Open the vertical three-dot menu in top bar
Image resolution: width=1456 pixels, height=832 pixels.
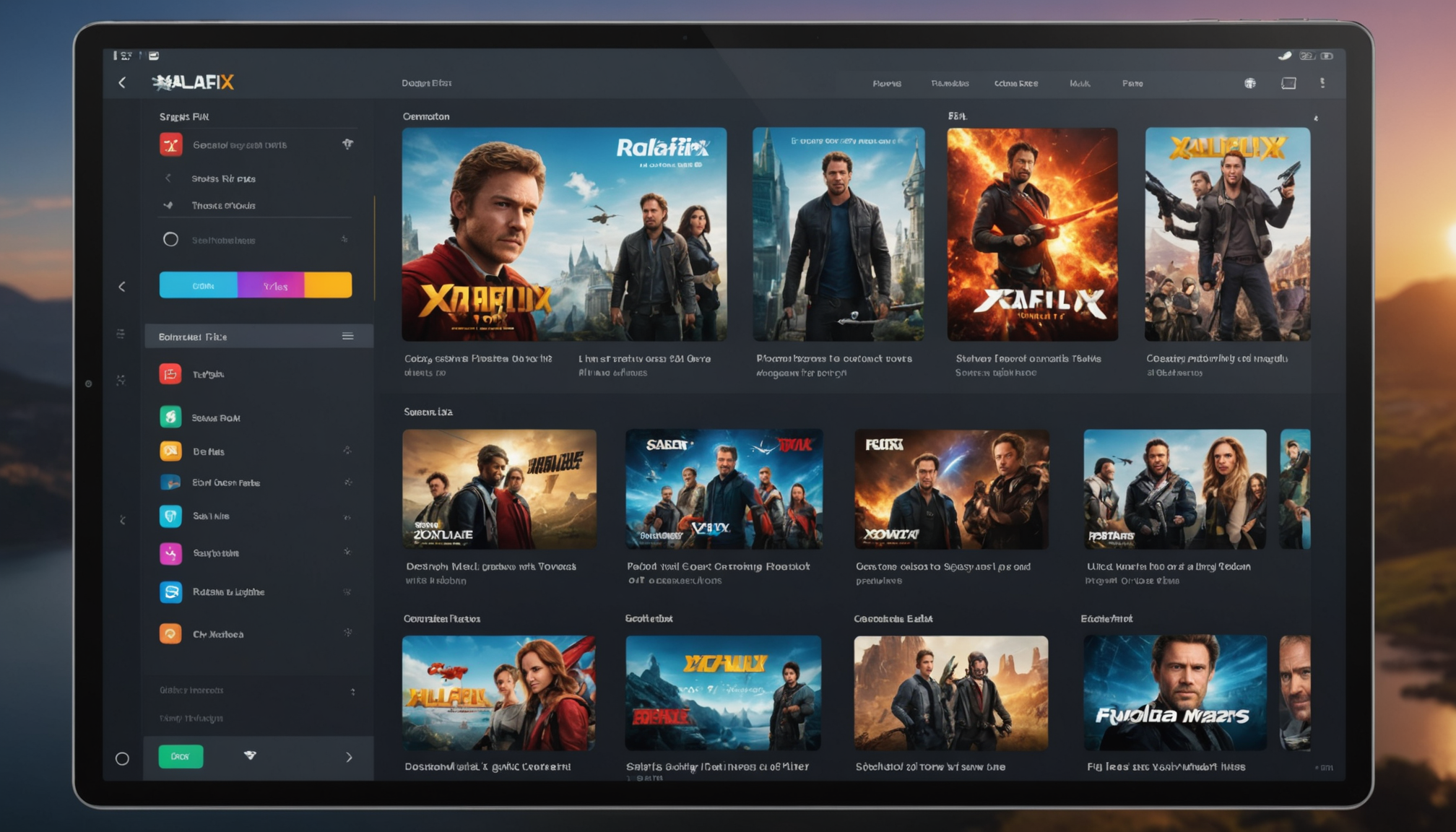pyautogui.click(x=1322, y=83)
